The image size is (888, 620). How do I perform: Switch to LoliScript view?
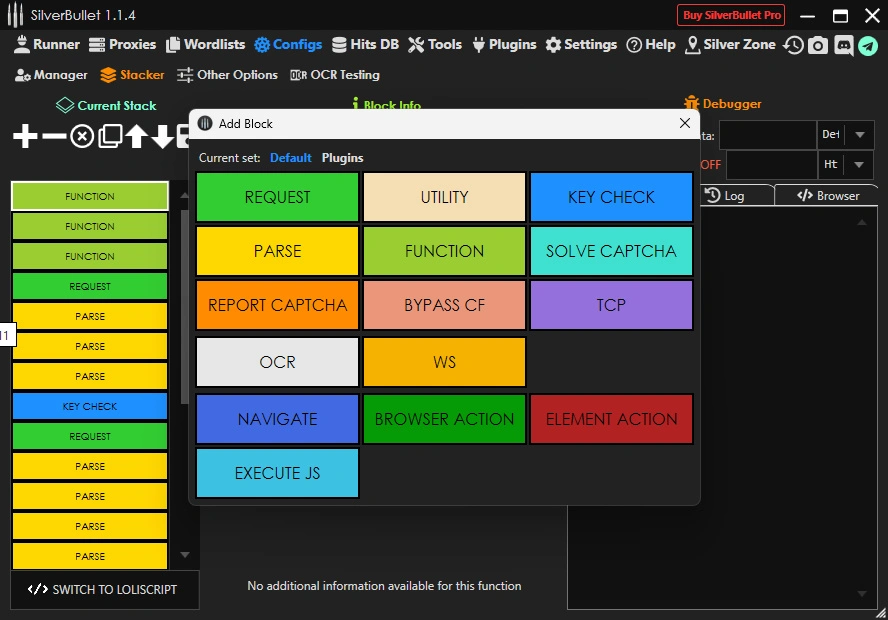105,589
